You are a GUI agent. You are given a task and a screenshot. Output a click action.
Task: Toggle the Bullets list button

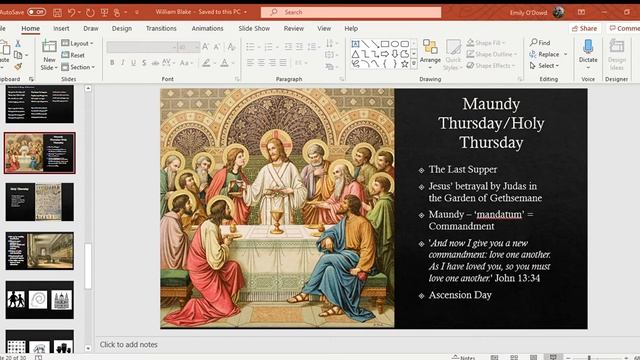point(250,47)
